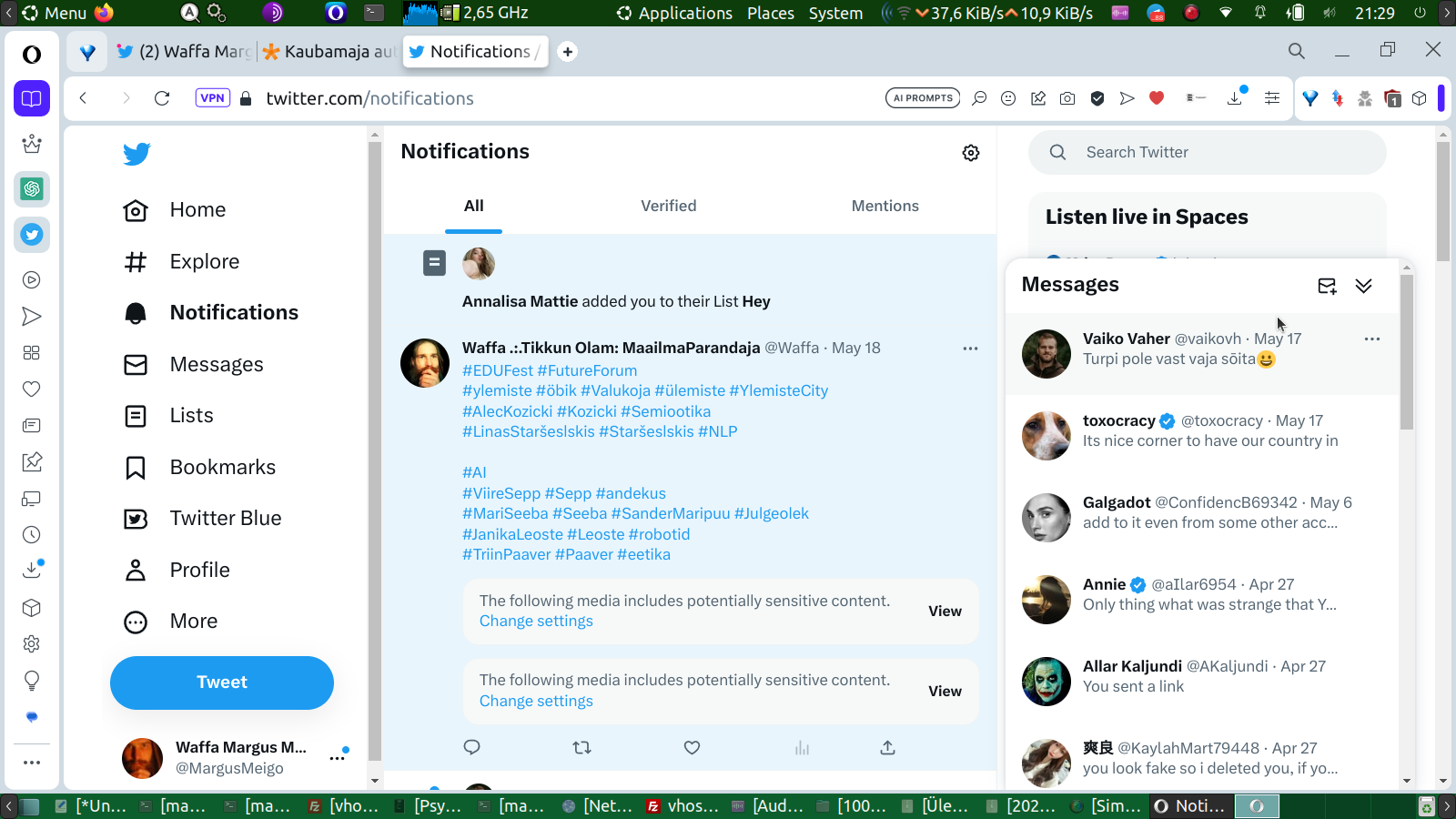Click first Change settings link
Image resolution: width=1456 pixels, height=819 pixels.
536,622
